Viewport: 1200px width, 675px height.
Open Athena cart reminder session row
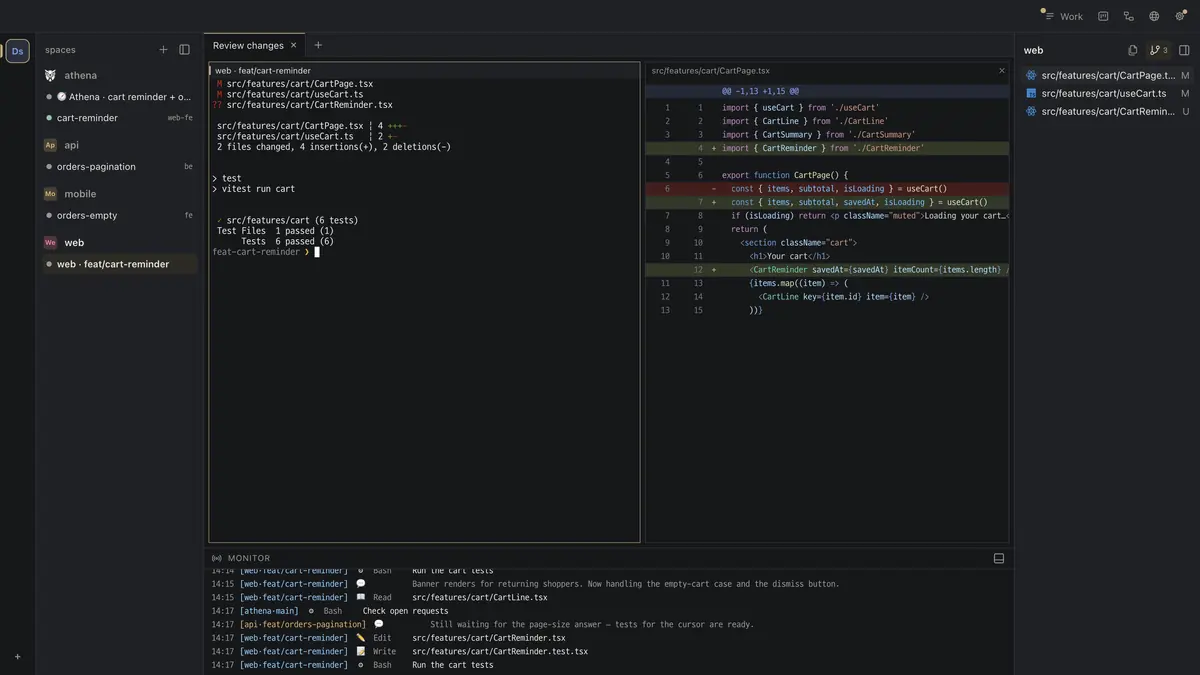point(120,97)
